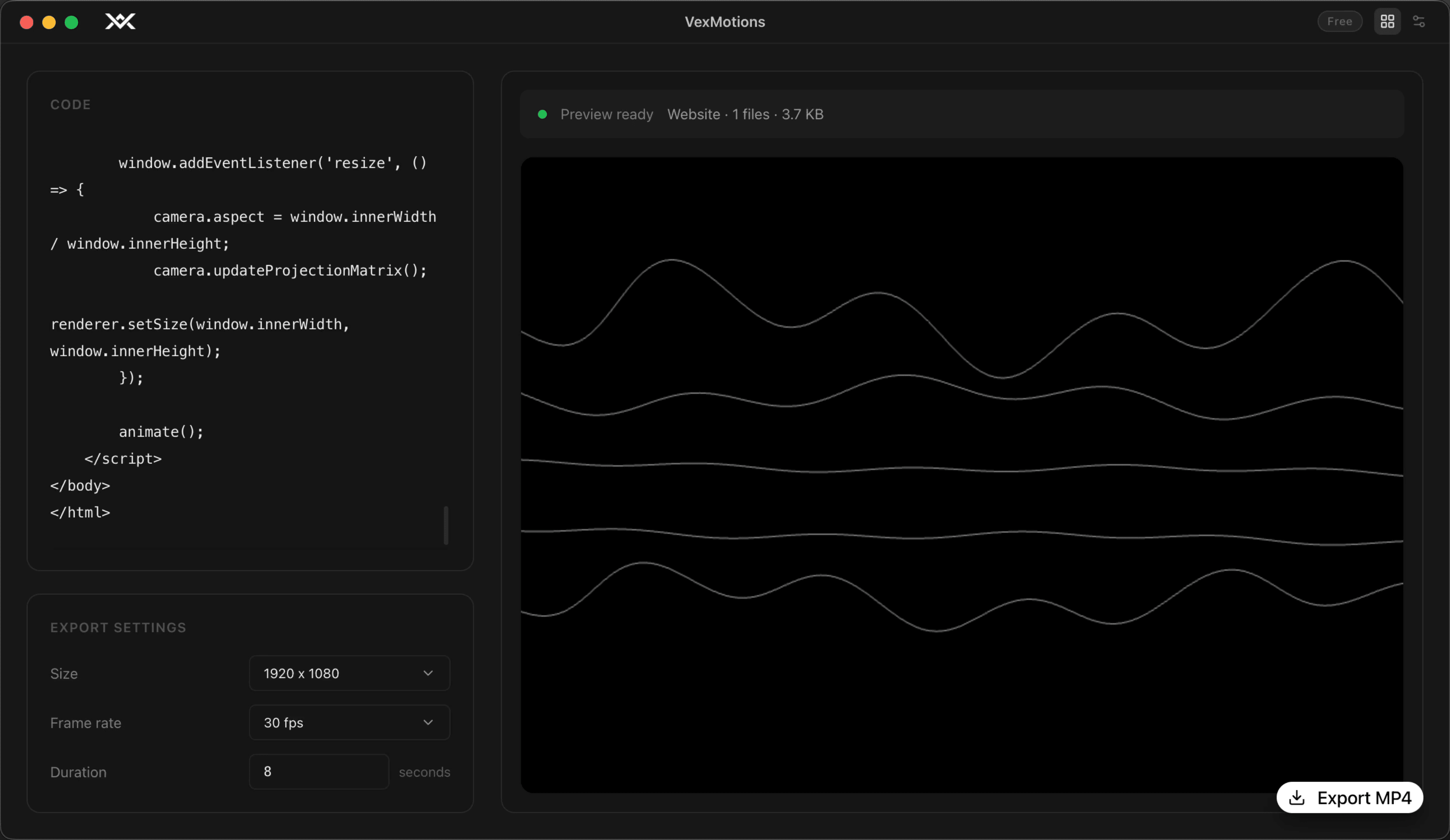
Task: Open the grid layout view icon
Action: tap(1387, 22)
